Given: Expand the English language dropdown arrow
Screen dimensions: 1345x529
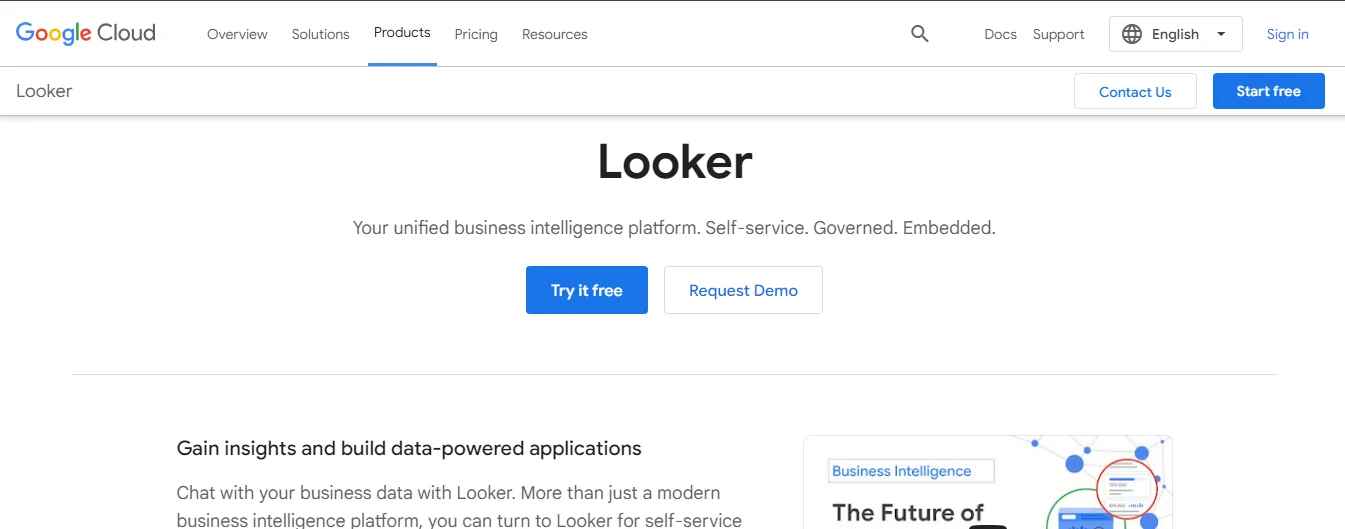Looking at the screenshot, I should point(1221,34).
